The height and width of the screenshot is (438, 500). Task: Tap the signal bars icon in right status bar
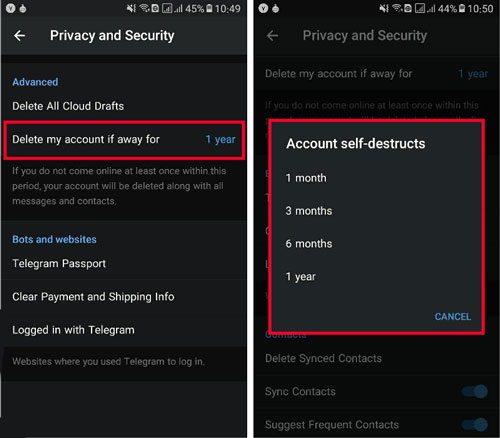tap(431, 8)
